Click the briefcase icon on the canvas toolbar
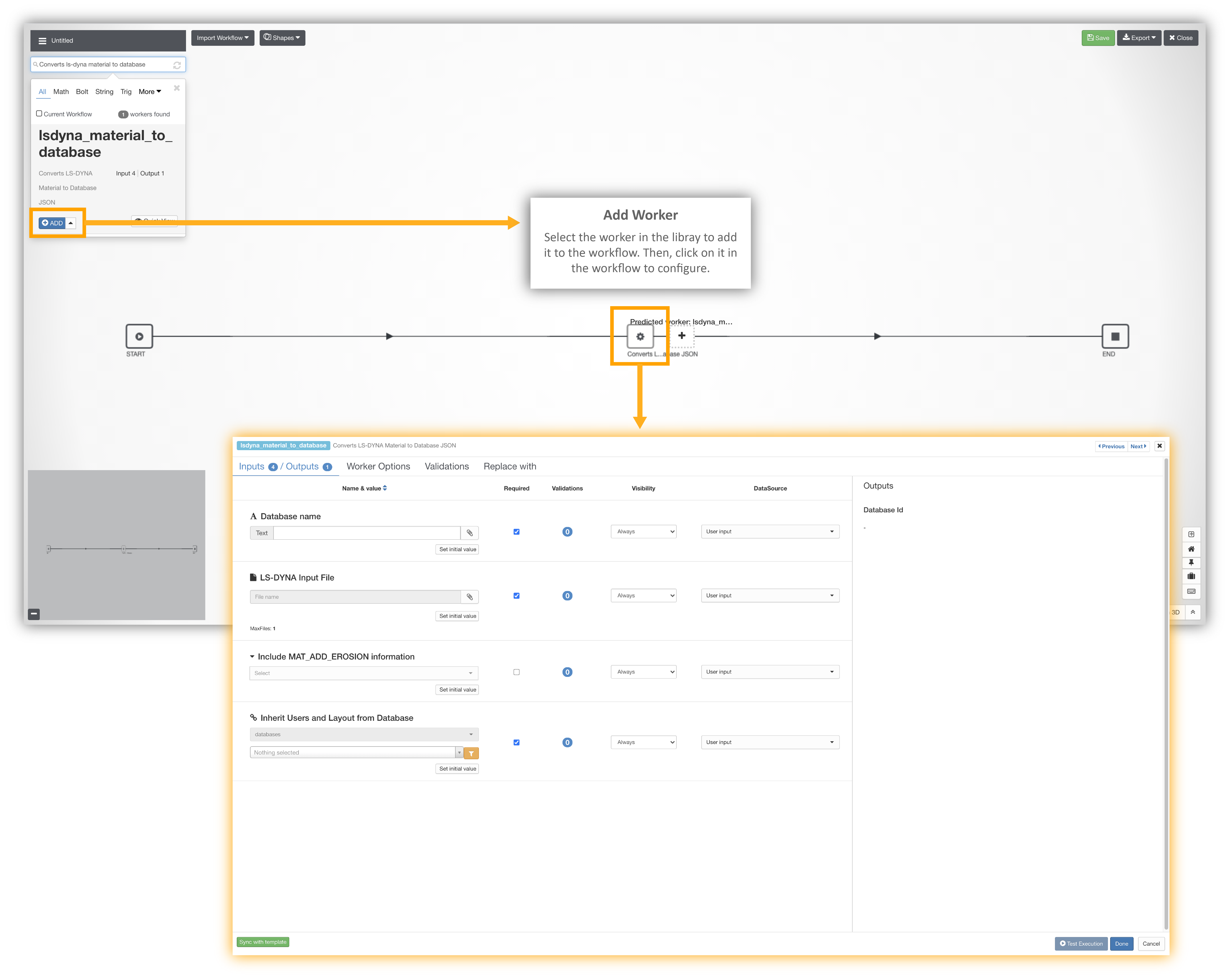The height and width of the screenshot is (979, 1232). [x=1191, y=576]
